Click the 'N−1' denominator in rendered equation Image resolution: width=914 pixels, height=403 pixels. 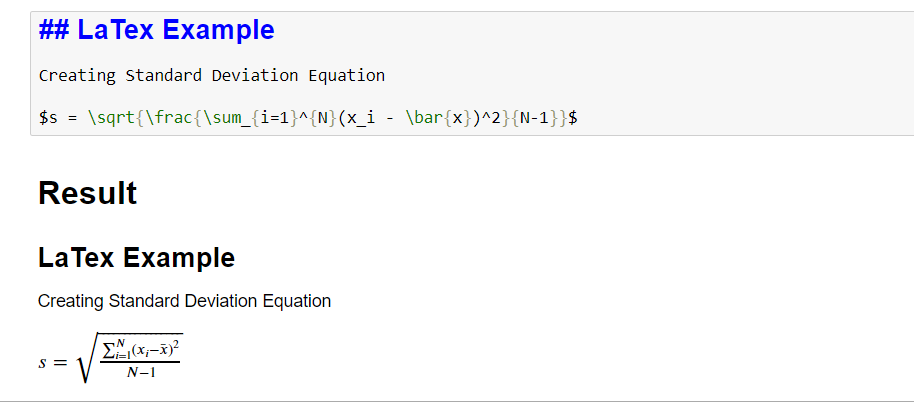pos(140,374)
